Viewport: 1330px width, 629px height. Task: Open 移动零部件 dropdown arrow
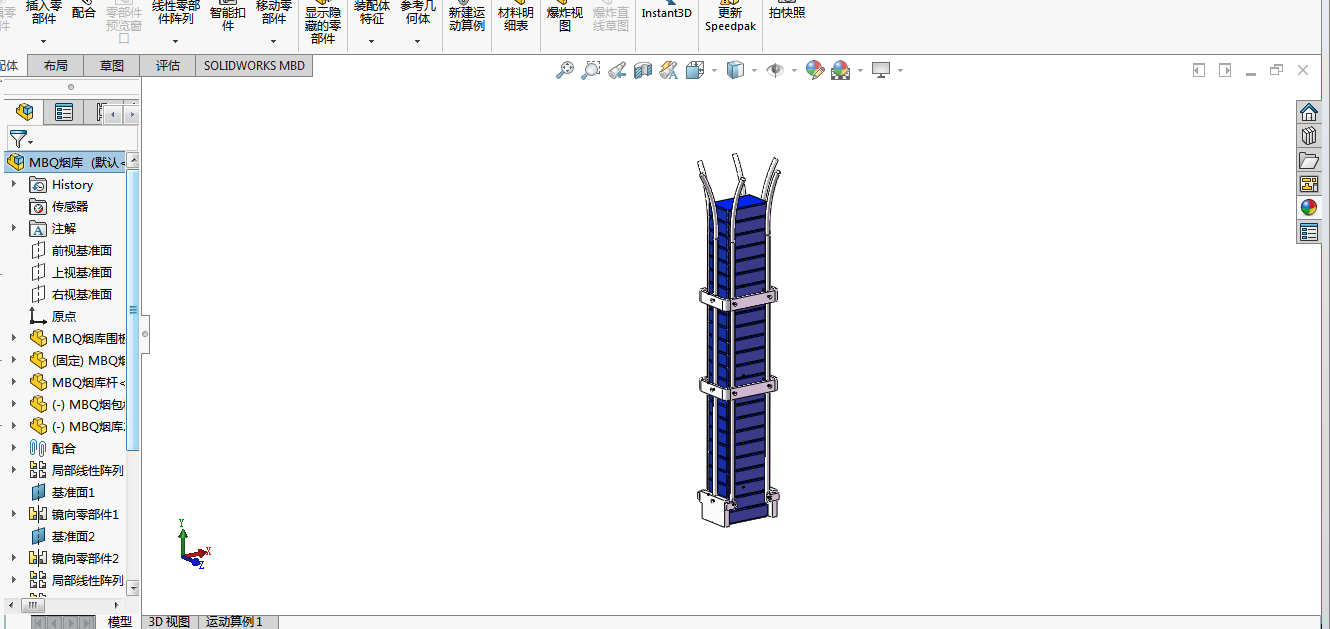pyautogui.click(x=274, y=42)
